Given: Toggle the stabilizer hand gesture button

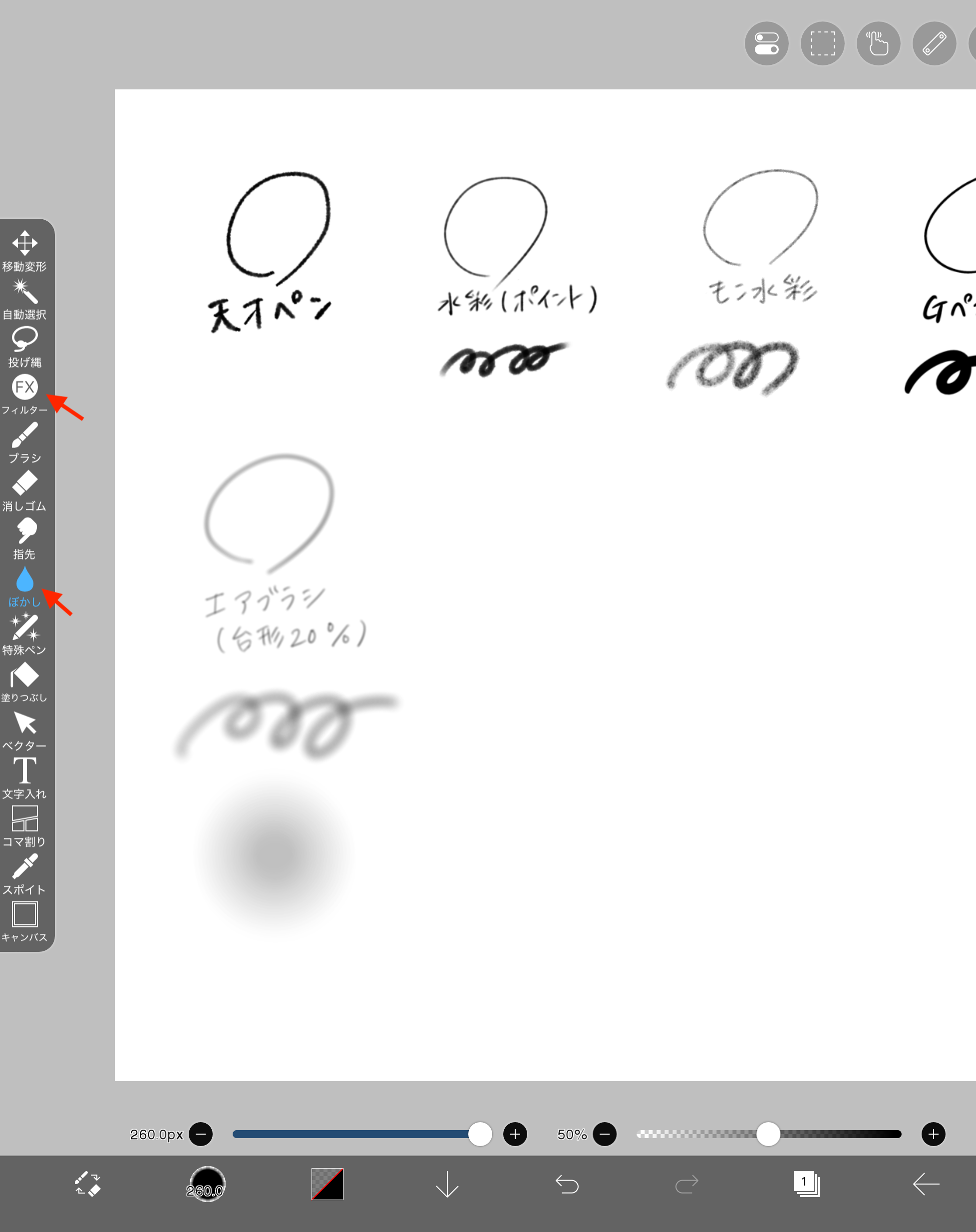Looking at the screenshot, I should [878, 43].
